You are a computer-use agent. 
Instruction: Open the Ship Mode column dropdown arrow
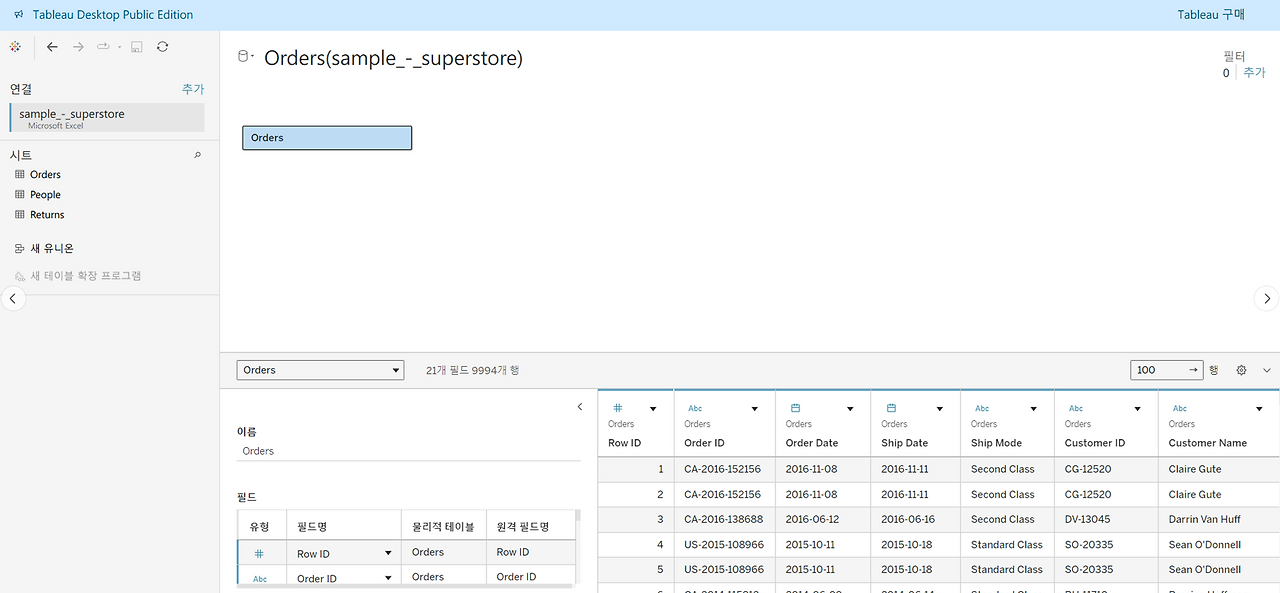coord(1034,408)
